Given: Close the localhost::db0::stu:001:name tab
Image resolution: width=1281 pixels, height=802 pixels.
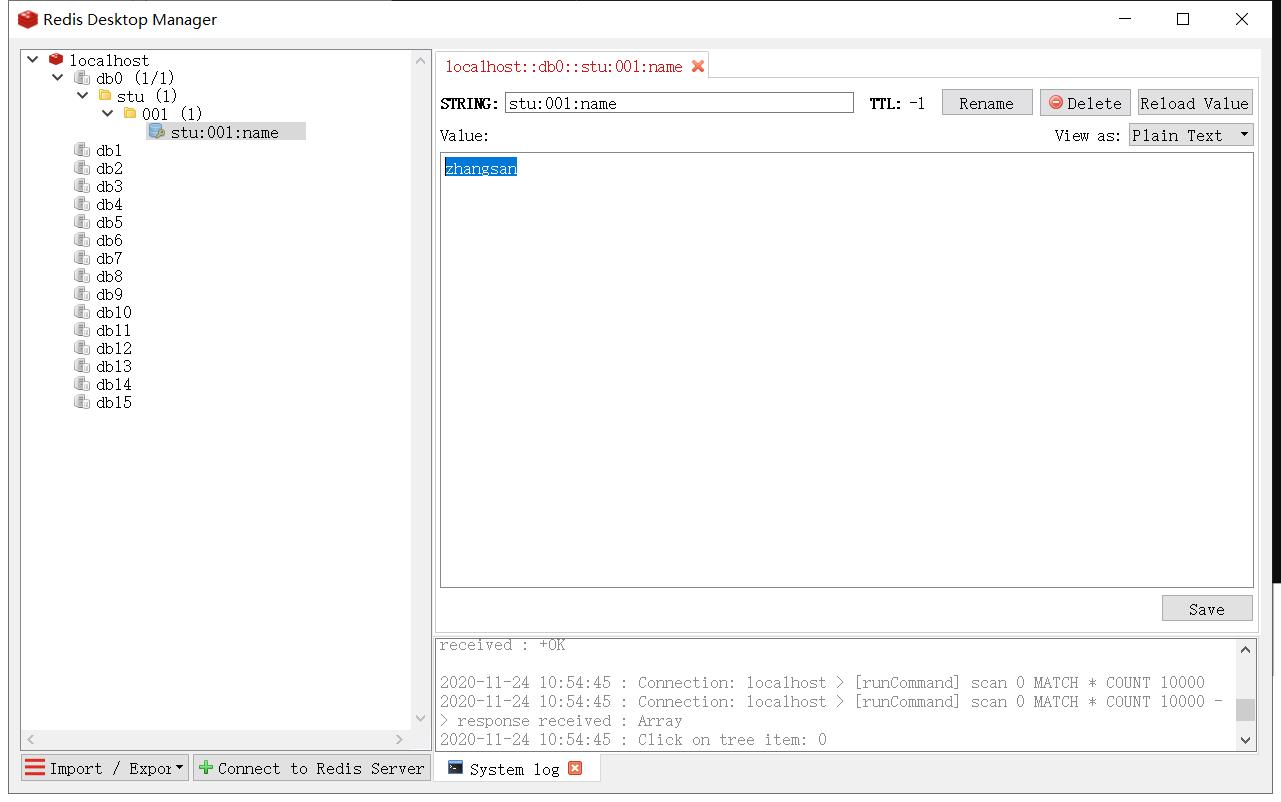Looking at the screenshot, I should coord(698,66).
